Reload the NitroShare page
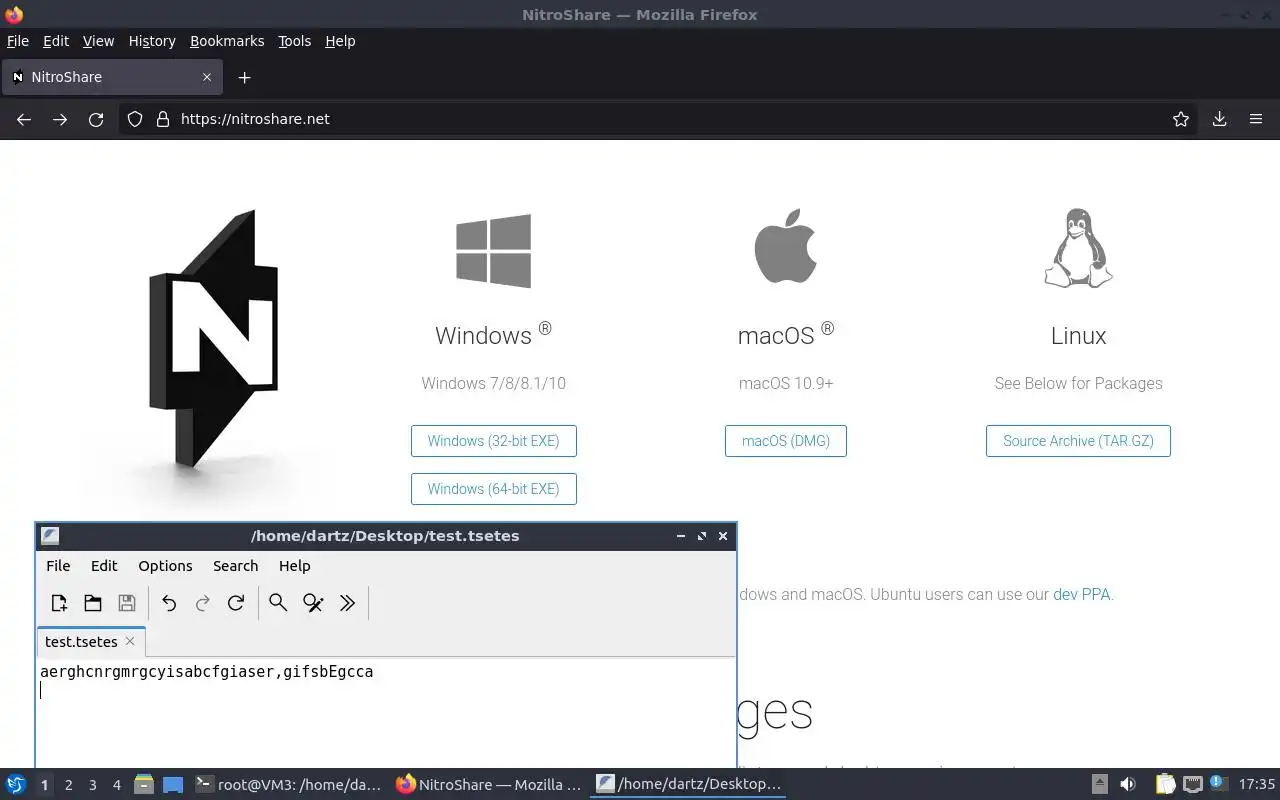 pos(96,119)
